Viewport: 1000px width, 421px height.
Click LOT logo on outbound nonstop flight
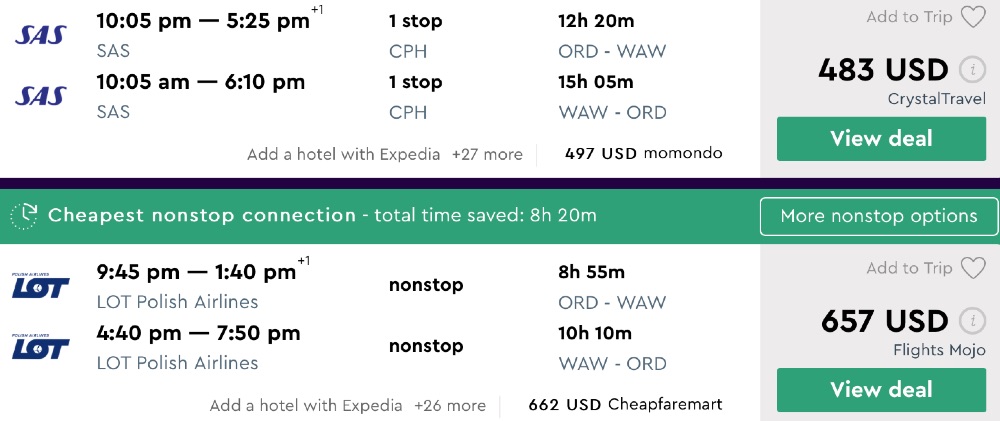click(x=41, y=286)
